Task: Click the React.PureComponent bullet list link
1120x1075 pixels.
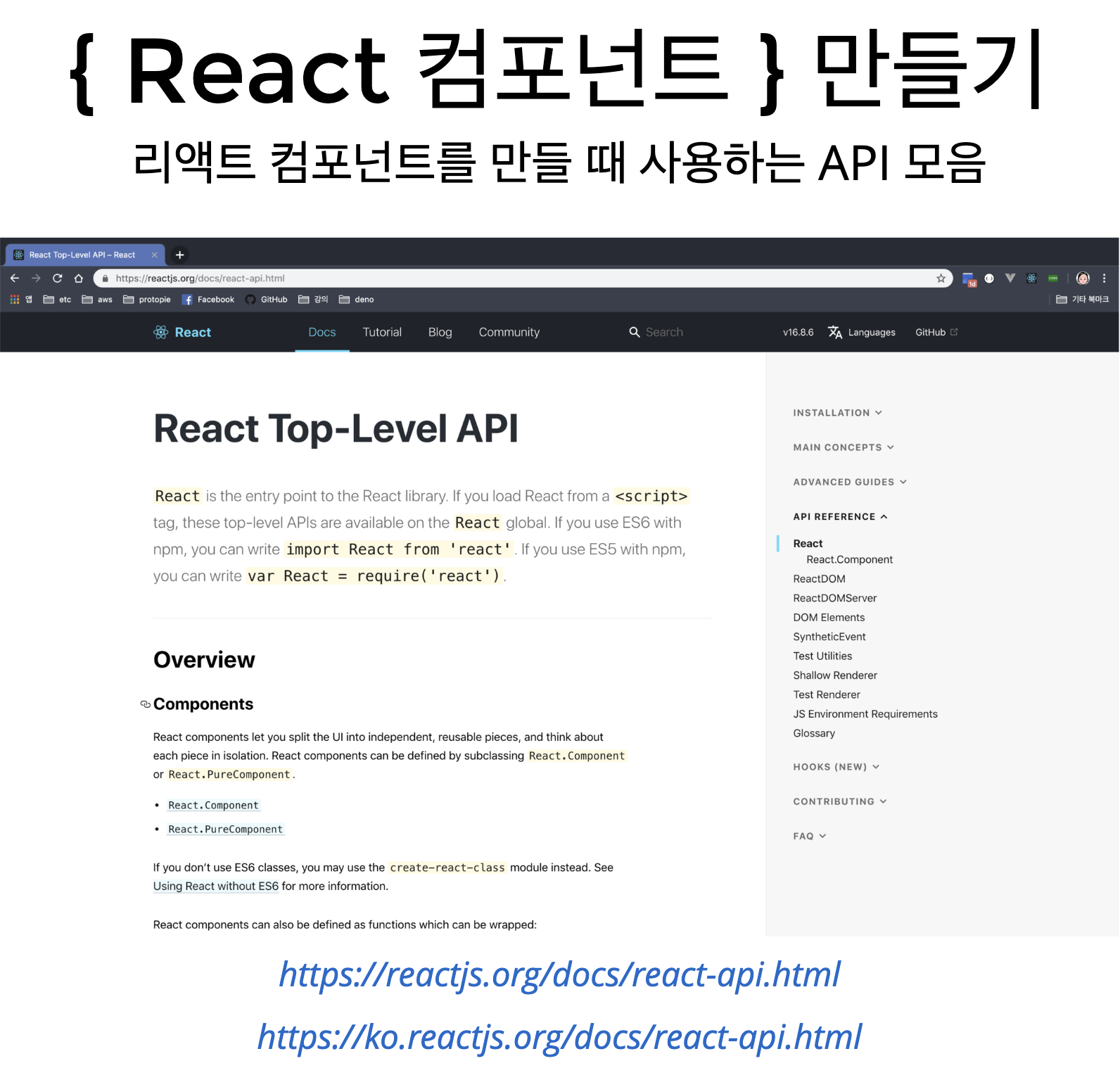Action: point(225,829)
